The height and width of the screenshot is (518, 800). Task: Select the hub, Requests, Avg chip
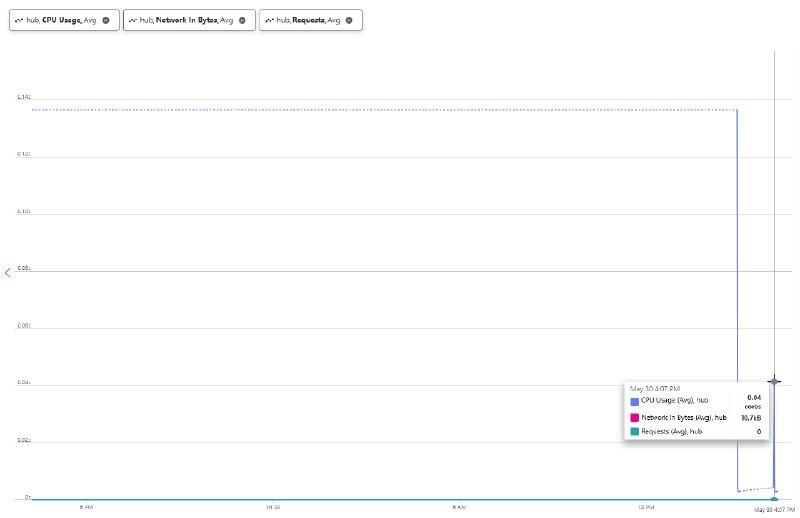tap(311, 20)
